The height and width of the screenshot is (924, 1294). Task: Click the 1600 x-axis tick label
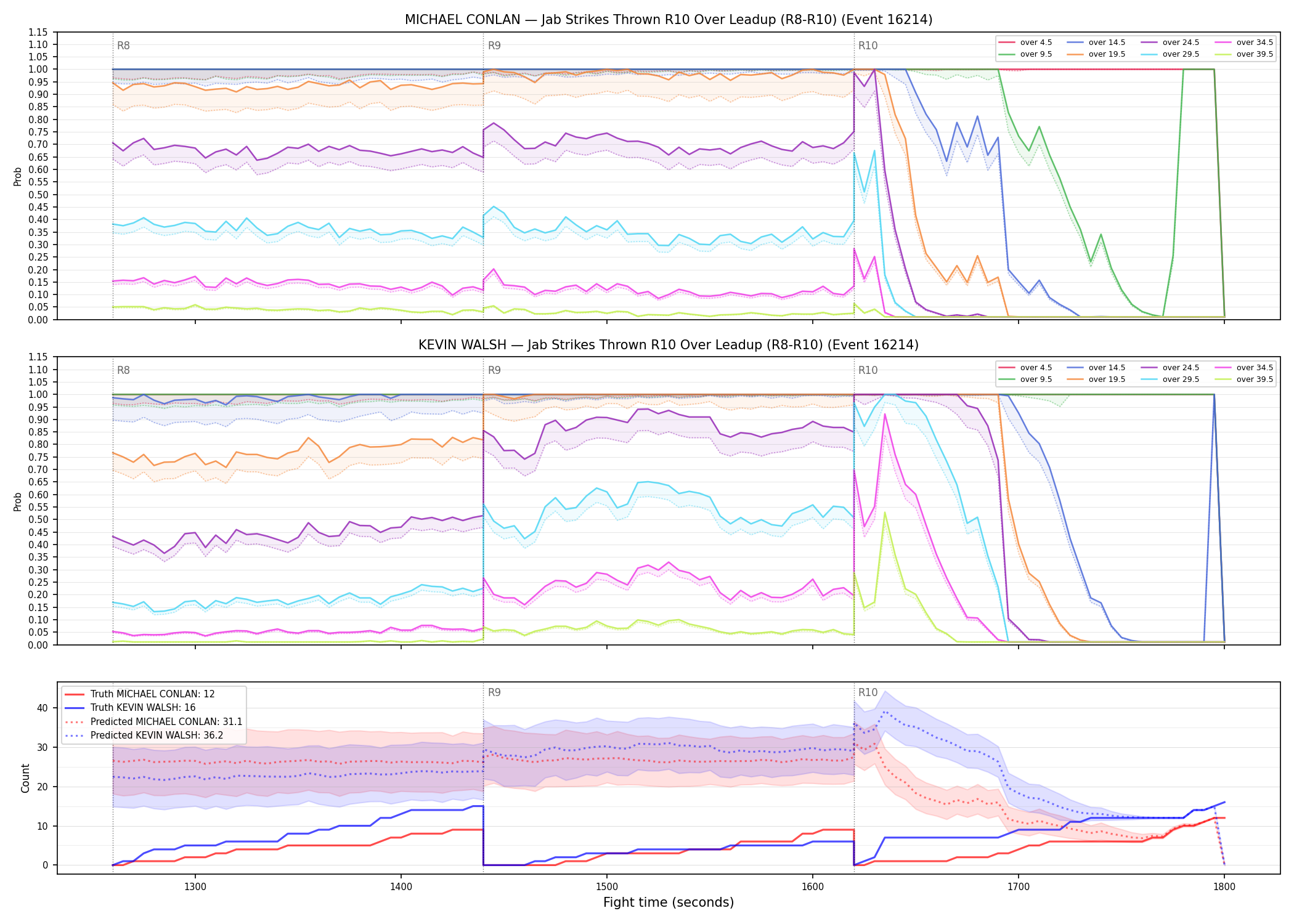tap(813, 886)
